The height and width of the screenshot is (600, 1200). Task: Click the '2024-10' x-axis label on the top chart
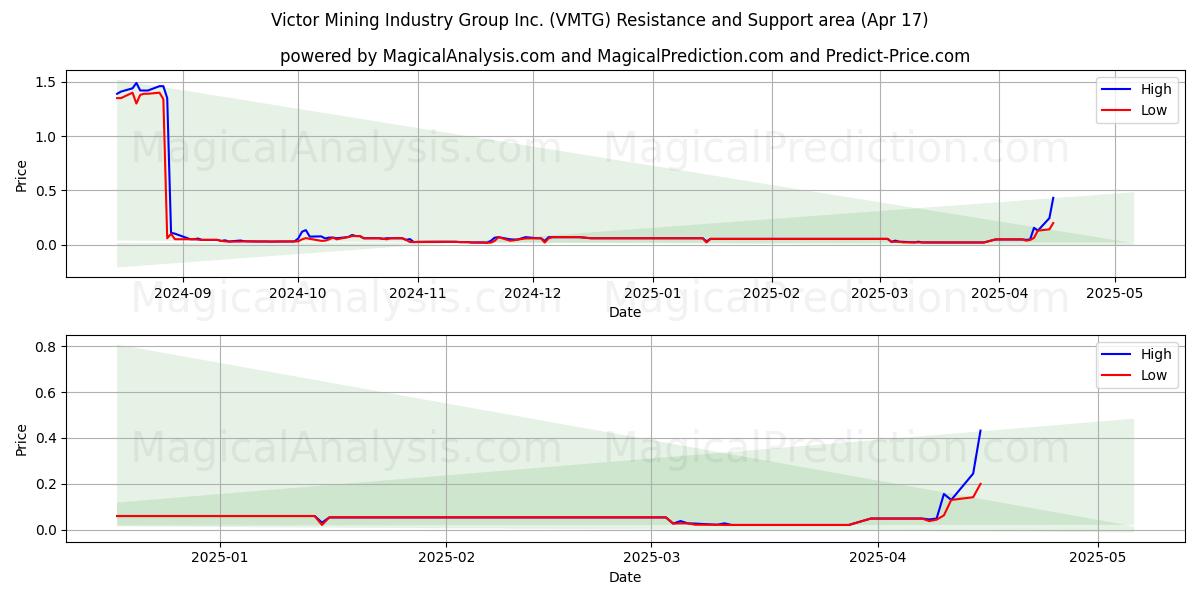[297, 294]
